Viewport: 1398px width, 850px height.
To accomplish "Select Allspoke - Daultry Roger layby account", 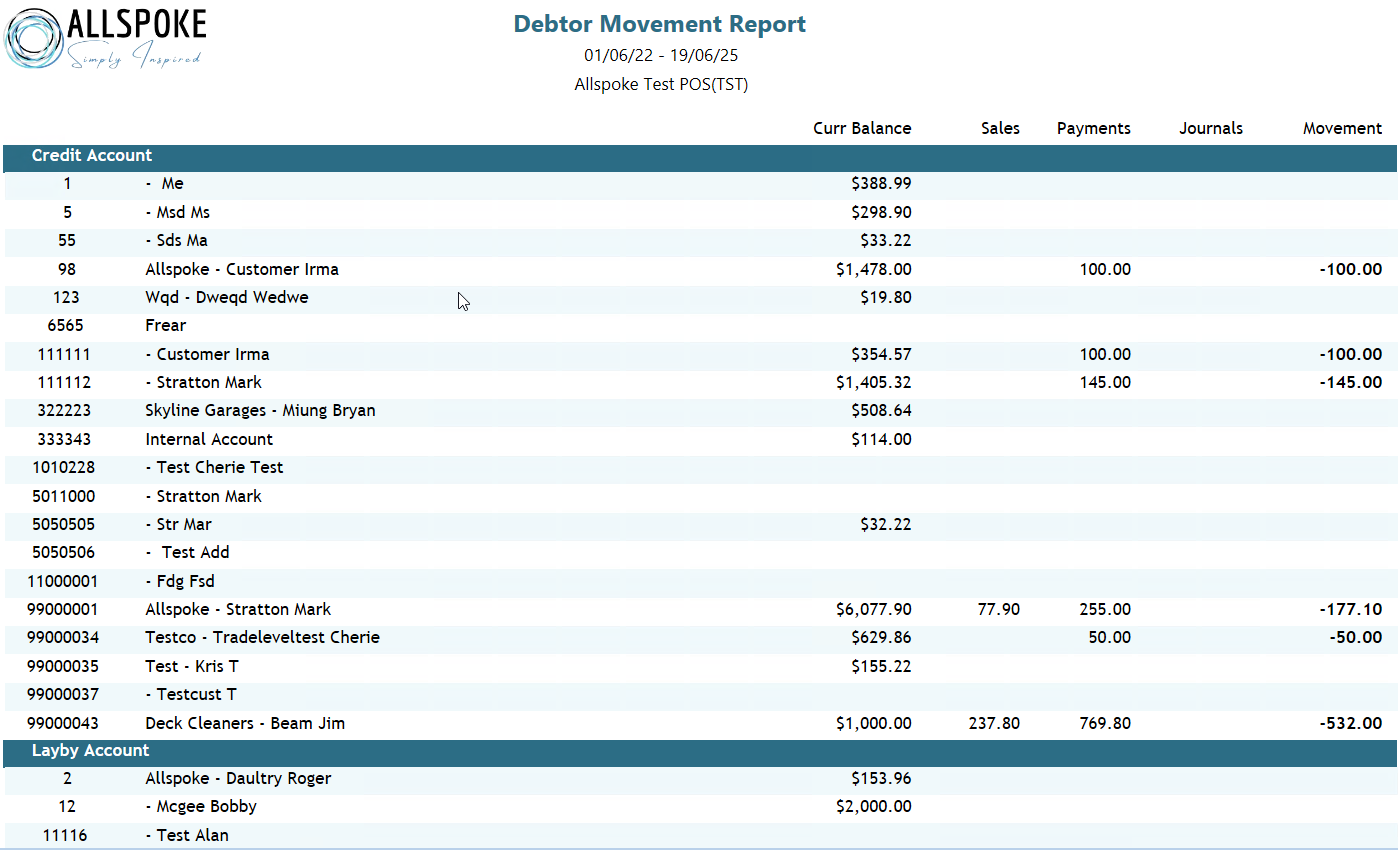I will pos(238,778).
